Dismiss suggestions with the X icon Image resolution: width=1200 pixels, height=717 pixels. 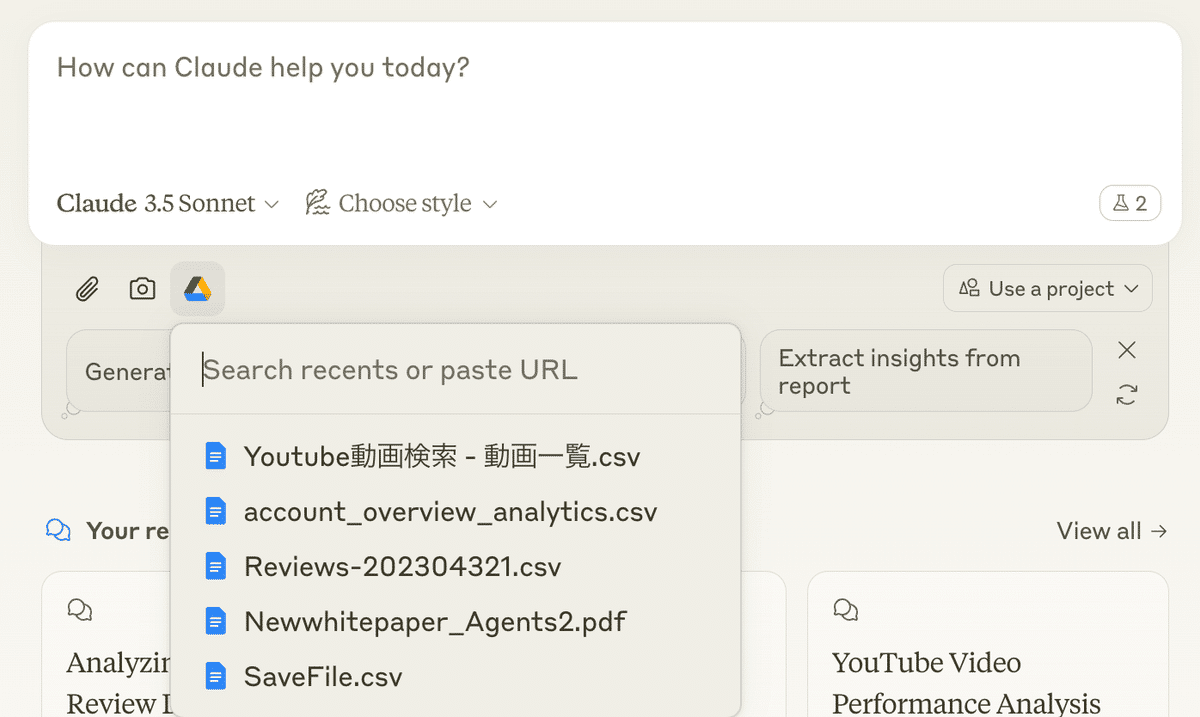(1127, 350)
